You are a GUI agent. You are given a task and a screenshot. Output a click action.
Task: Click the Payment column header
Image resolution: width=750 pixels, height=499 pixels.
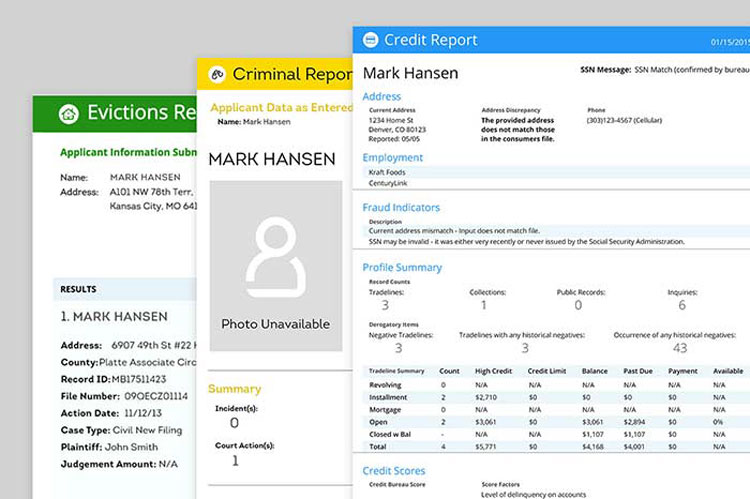(x=683, y=371)
